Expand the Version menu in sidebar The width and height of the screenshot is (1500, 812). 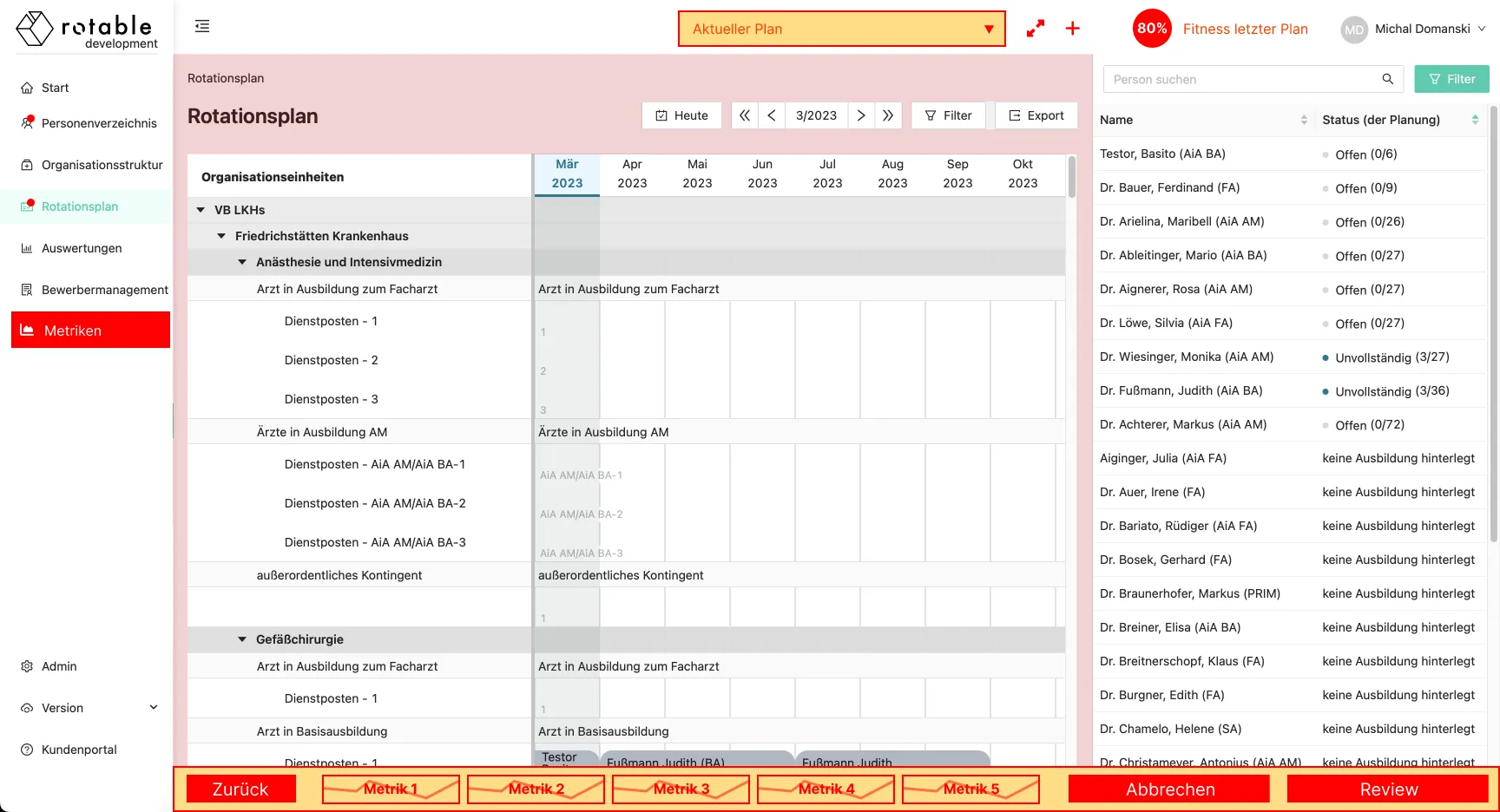154,708
